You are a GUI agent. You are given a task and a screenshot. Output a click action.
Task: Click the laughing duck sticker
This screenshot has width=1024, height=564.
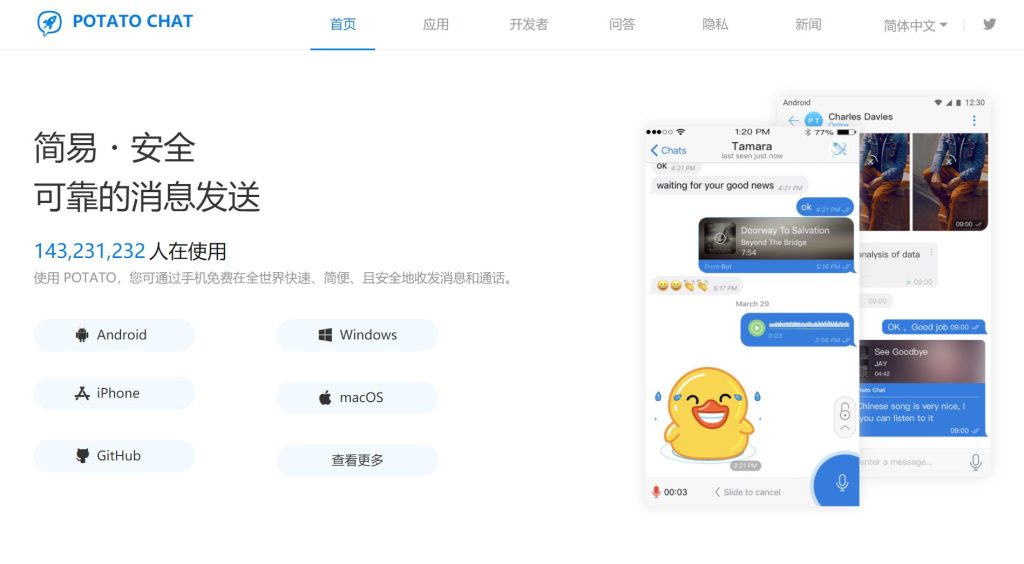click(709, 415)
